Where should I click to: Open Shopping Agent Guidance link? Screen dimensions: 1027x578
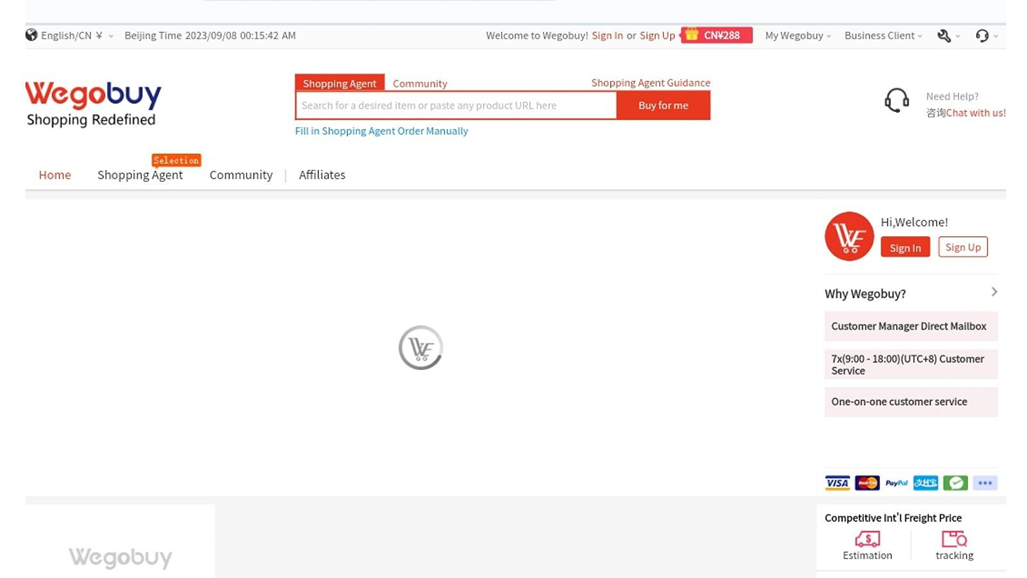(650, 83)
